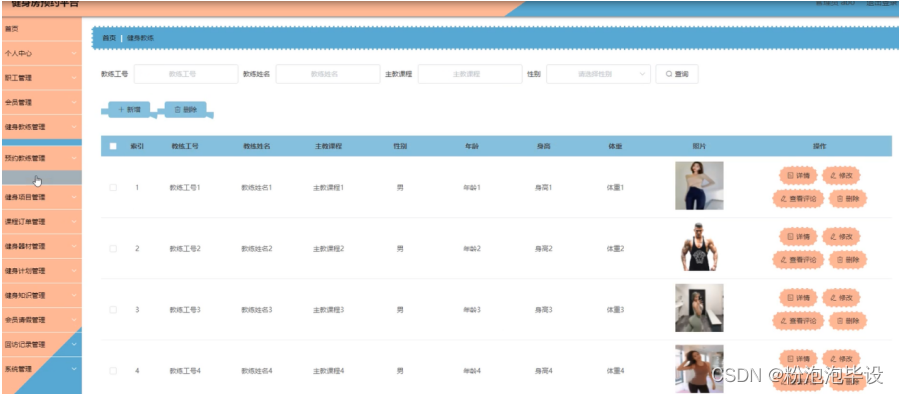Click the 年龄2 cell
This screenshot has height=394, width=899.
472,249
